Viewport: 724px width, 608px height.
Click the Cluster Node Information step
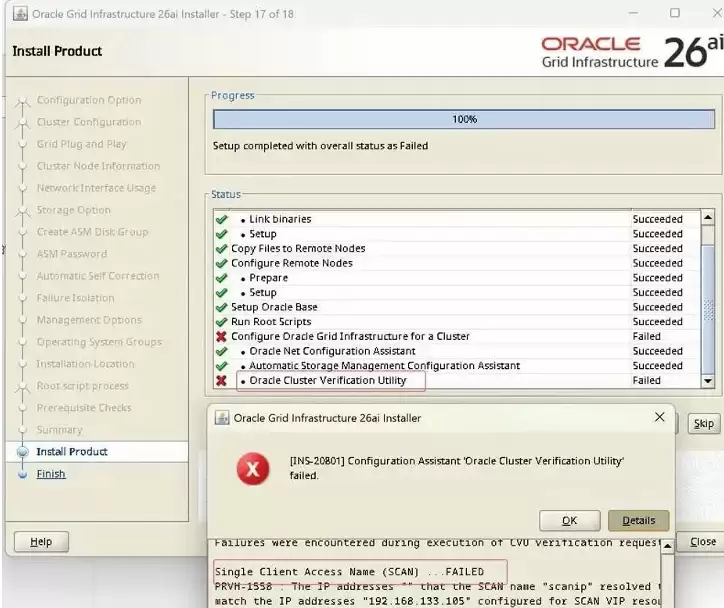click(x=98, y=166)
